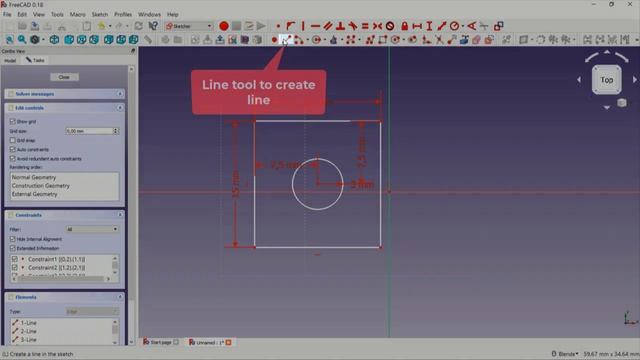Uncheck the Constraint1 checkbox
Screen dimensions: 640x360
[15, 259]
